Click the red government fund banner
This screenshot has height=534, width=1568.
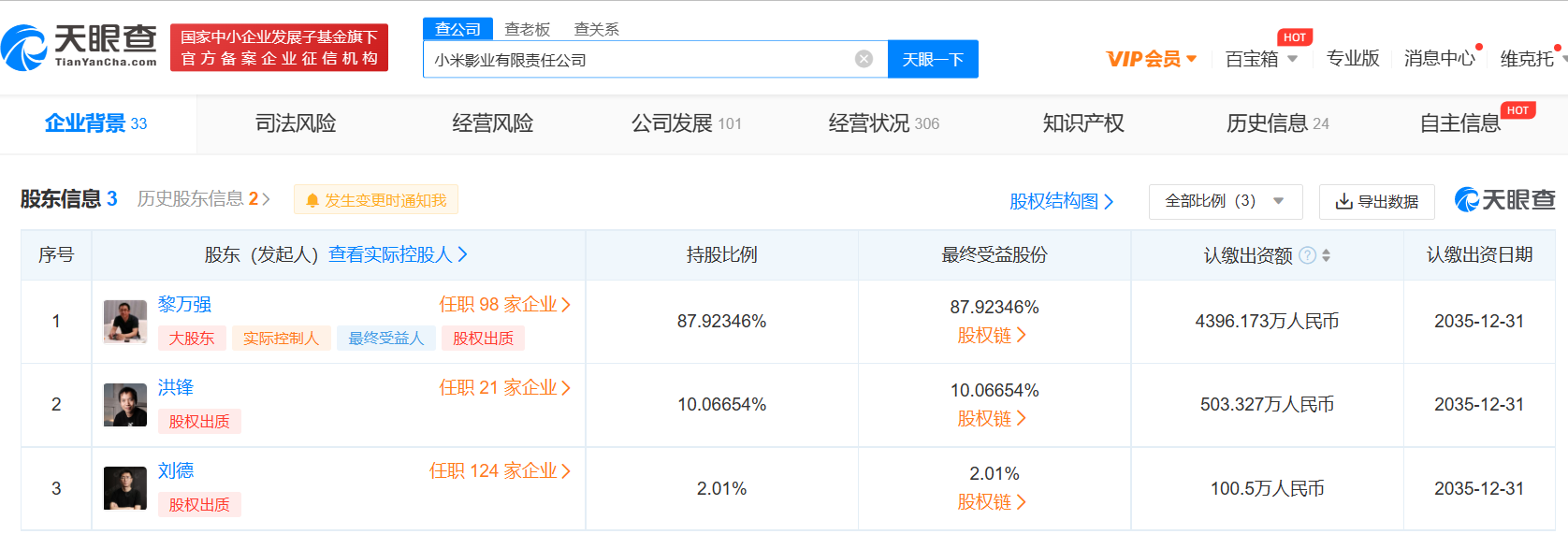pos(279,48)
